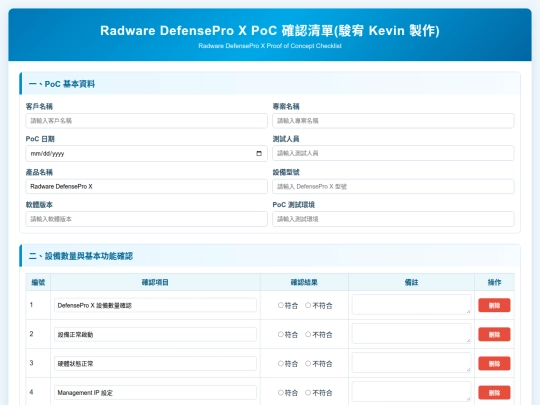
Task: Click the page title Radware DefensePro X PoC 確認清單
Action: point(270,31)
